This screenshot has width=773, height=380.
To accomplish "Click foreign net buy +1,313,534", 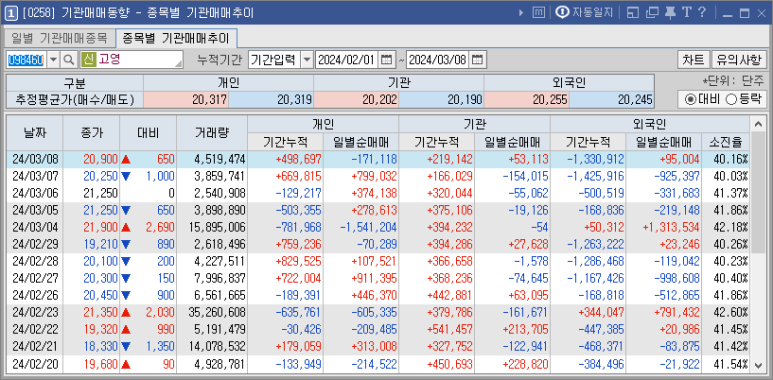I will [x=663, y=227].
